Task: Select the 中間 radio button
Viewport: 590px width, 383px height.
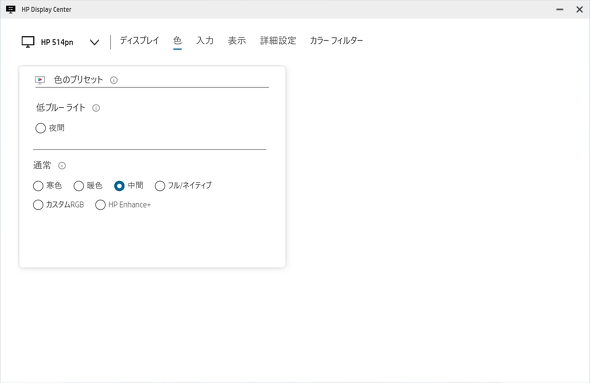Action: tap(119, 186)
